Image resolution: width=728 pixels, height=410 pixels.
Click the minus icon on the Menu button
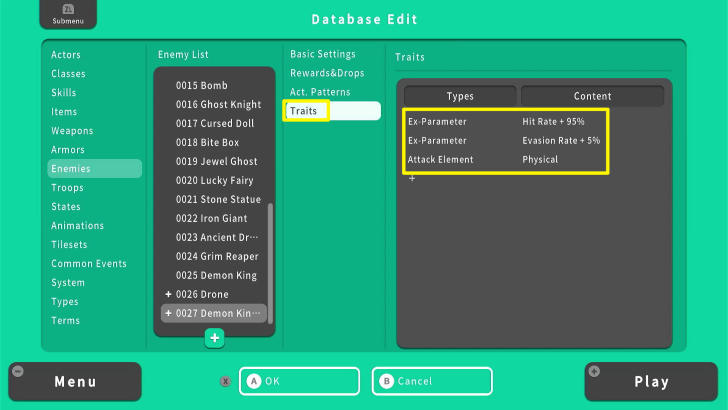click(x=18, y=371)
